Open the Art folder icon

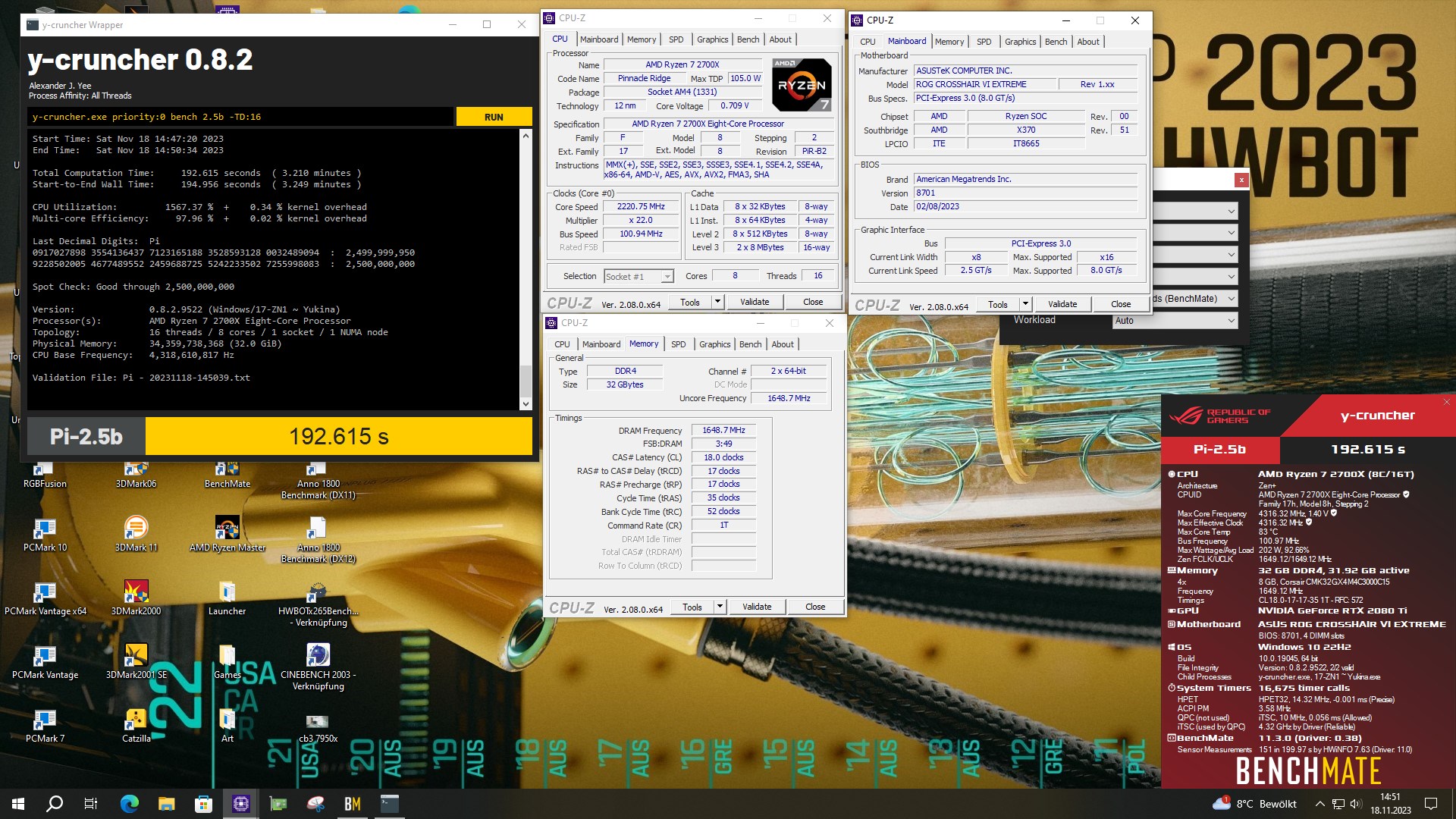pyautogui.click(x=227, y=726)
